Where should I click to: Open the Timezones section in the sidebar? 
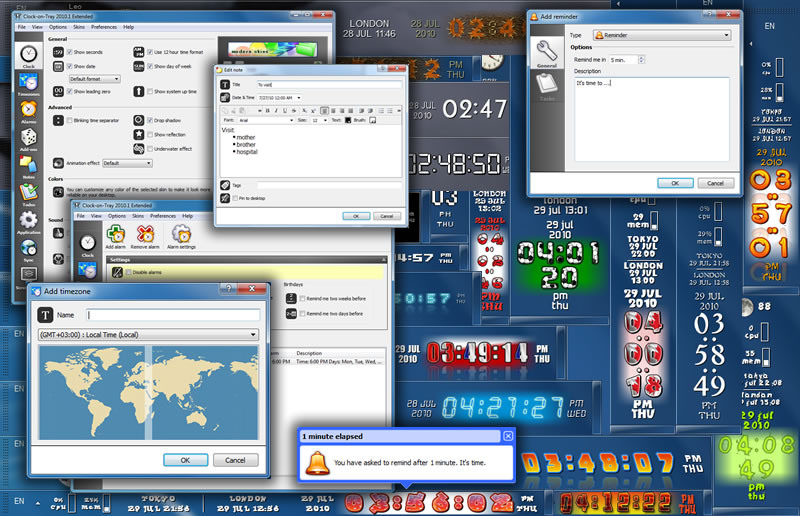click(x=28, y=81)
